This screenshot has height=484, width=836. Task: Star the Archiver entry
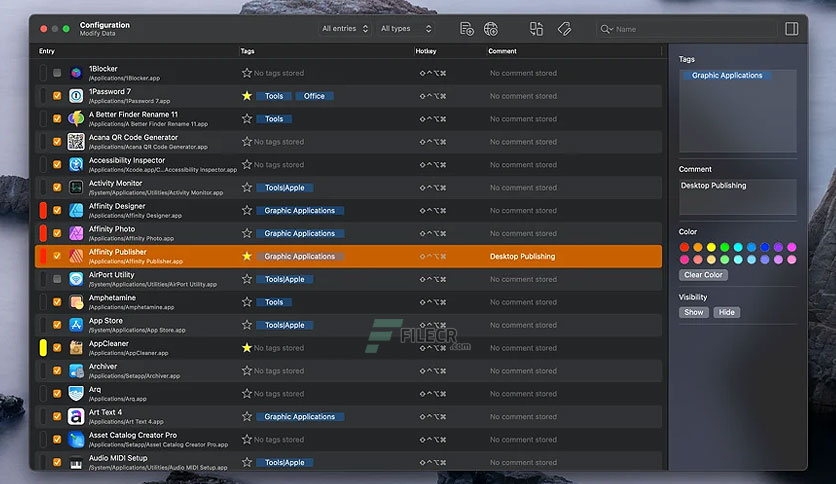(246, 371)
